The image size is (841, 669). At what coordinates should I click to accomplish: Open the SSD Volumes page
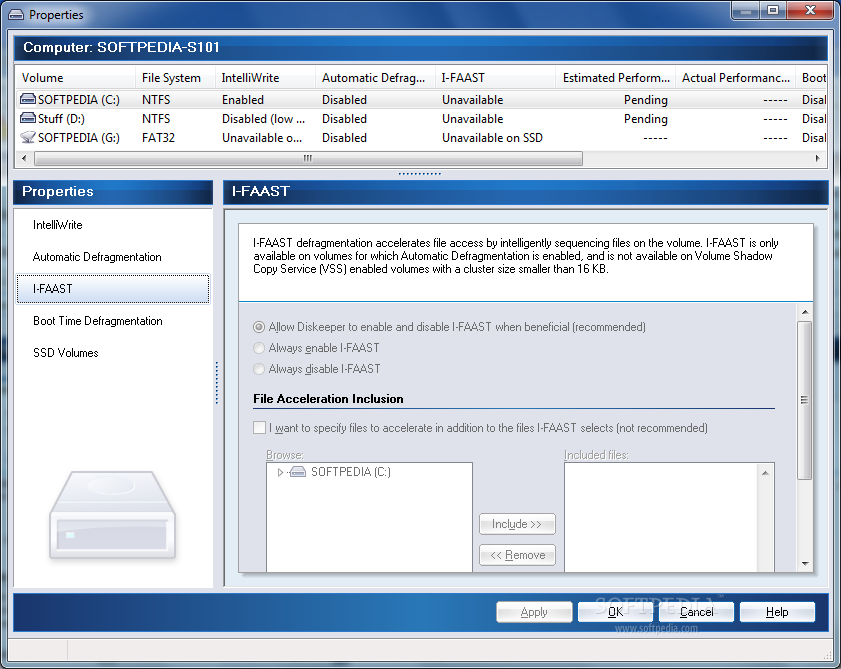pos(65,352)
